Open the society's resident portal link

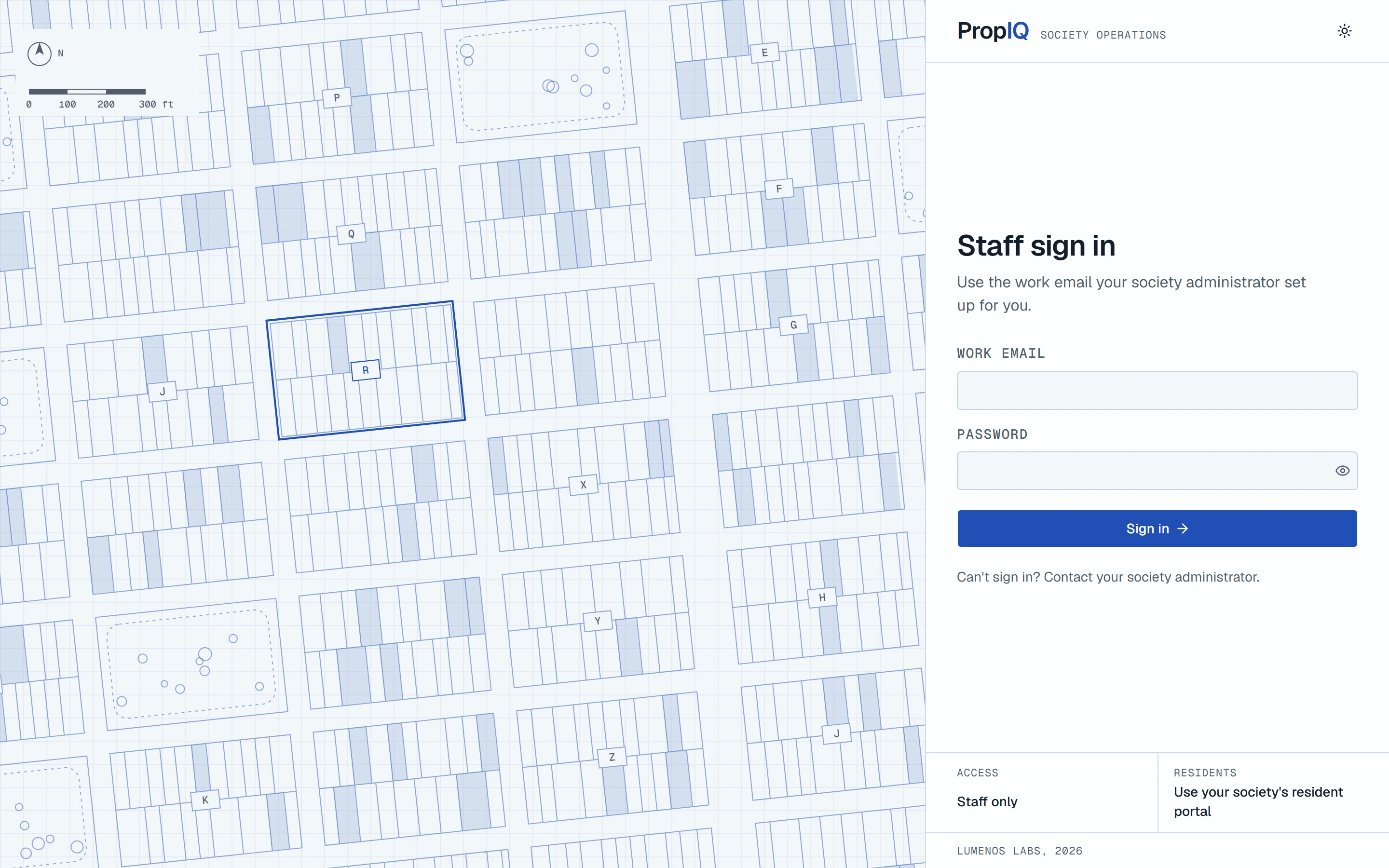pyautogui.click(x=1258, y=801)
